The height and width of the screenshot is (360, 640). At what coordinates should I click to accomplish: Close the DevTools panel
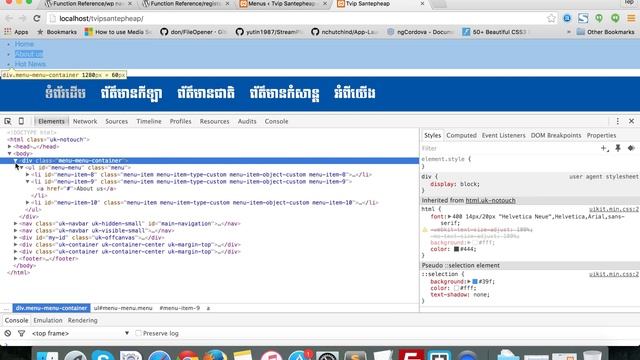631,121
